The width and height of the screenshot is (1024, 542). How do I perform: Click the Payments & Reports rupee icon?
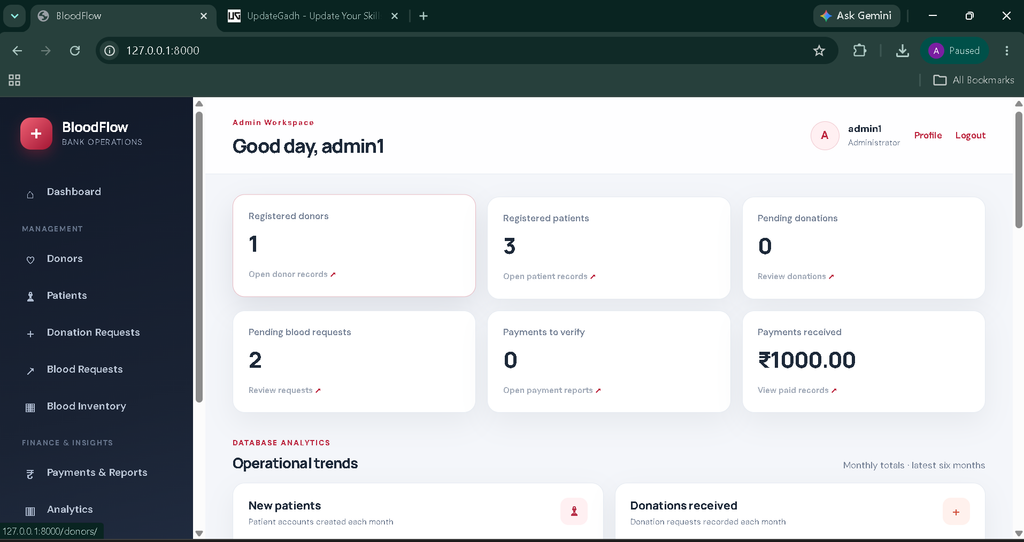pyautogui.click(x=30, y=474)
